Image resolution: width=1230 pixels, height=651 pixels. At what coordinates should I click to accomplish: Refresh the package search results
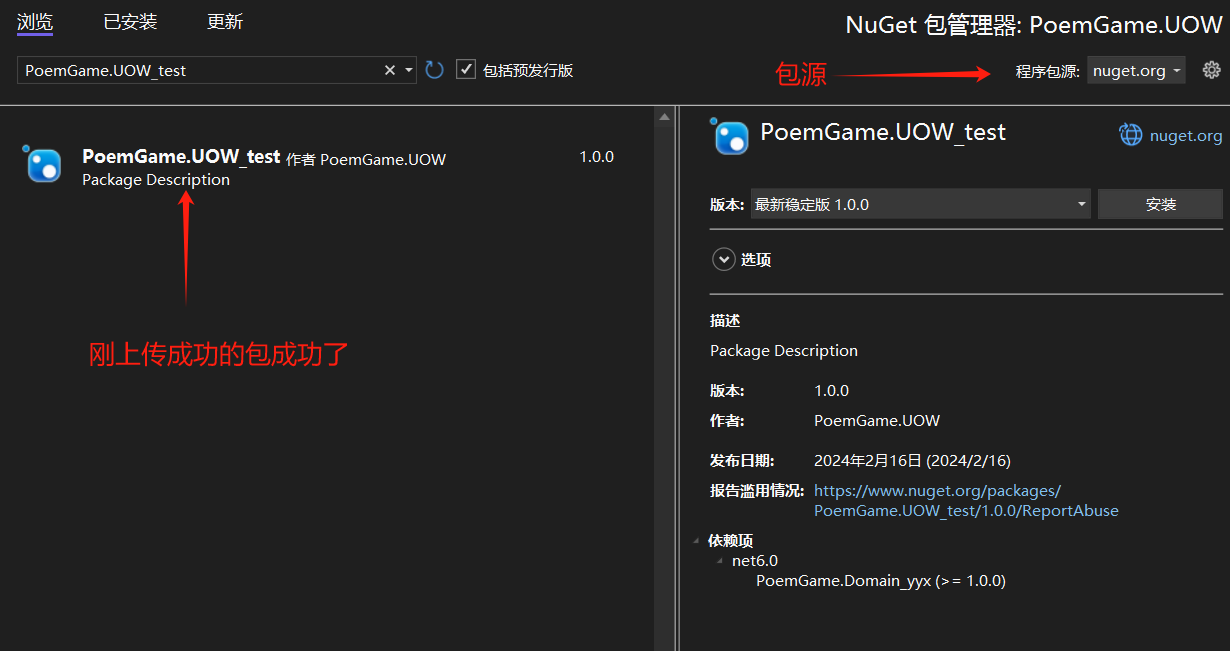(x=434, y=70)
